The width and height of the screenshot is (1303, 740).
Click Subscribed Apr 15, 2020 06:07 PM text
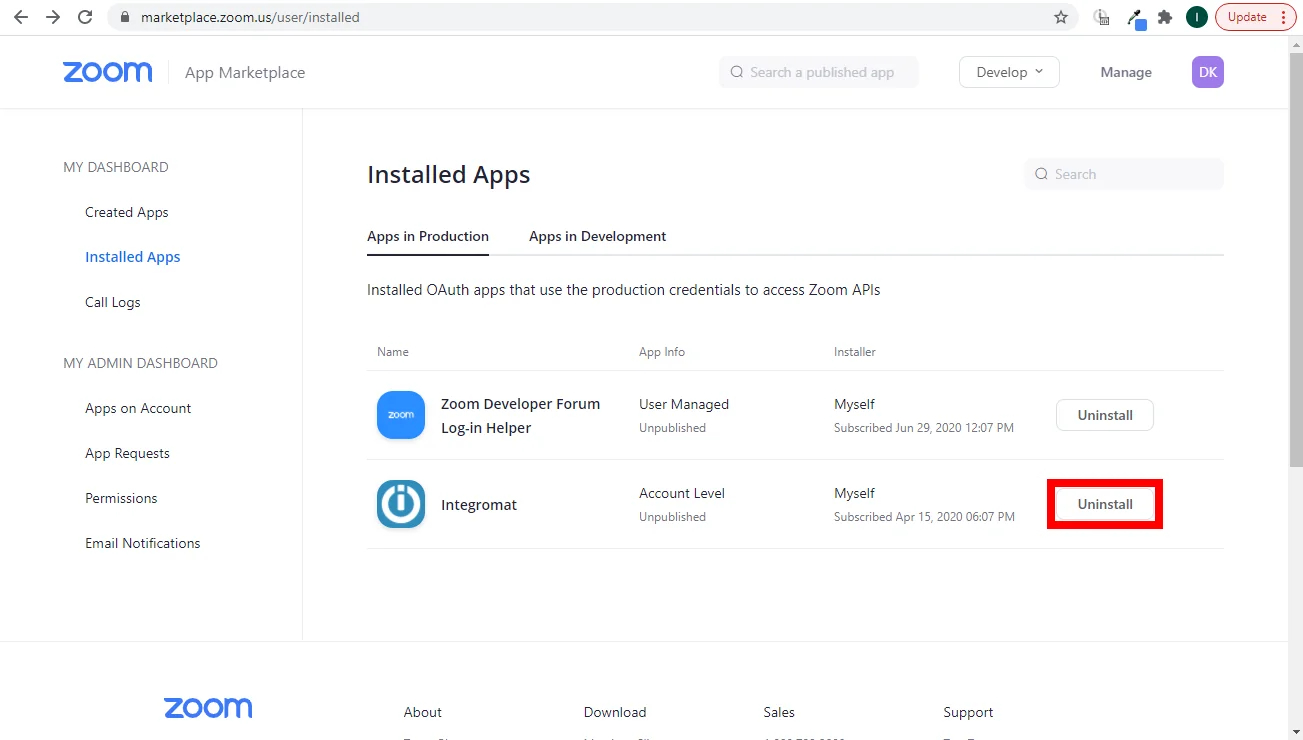(924, 517)
